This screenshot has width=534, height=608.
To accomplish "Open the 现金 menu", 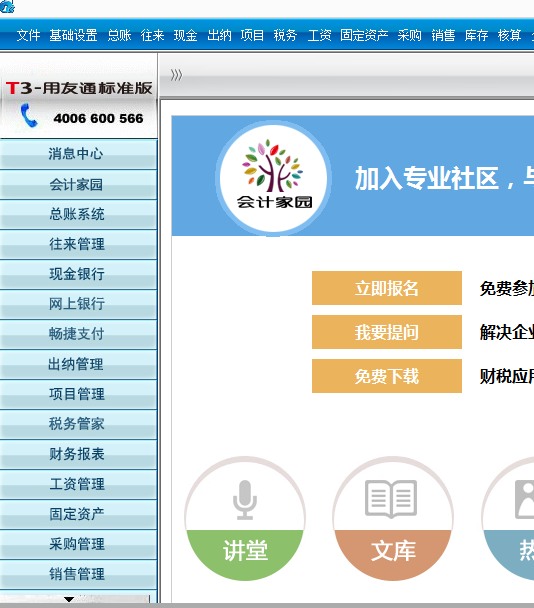I will [185, 35].
